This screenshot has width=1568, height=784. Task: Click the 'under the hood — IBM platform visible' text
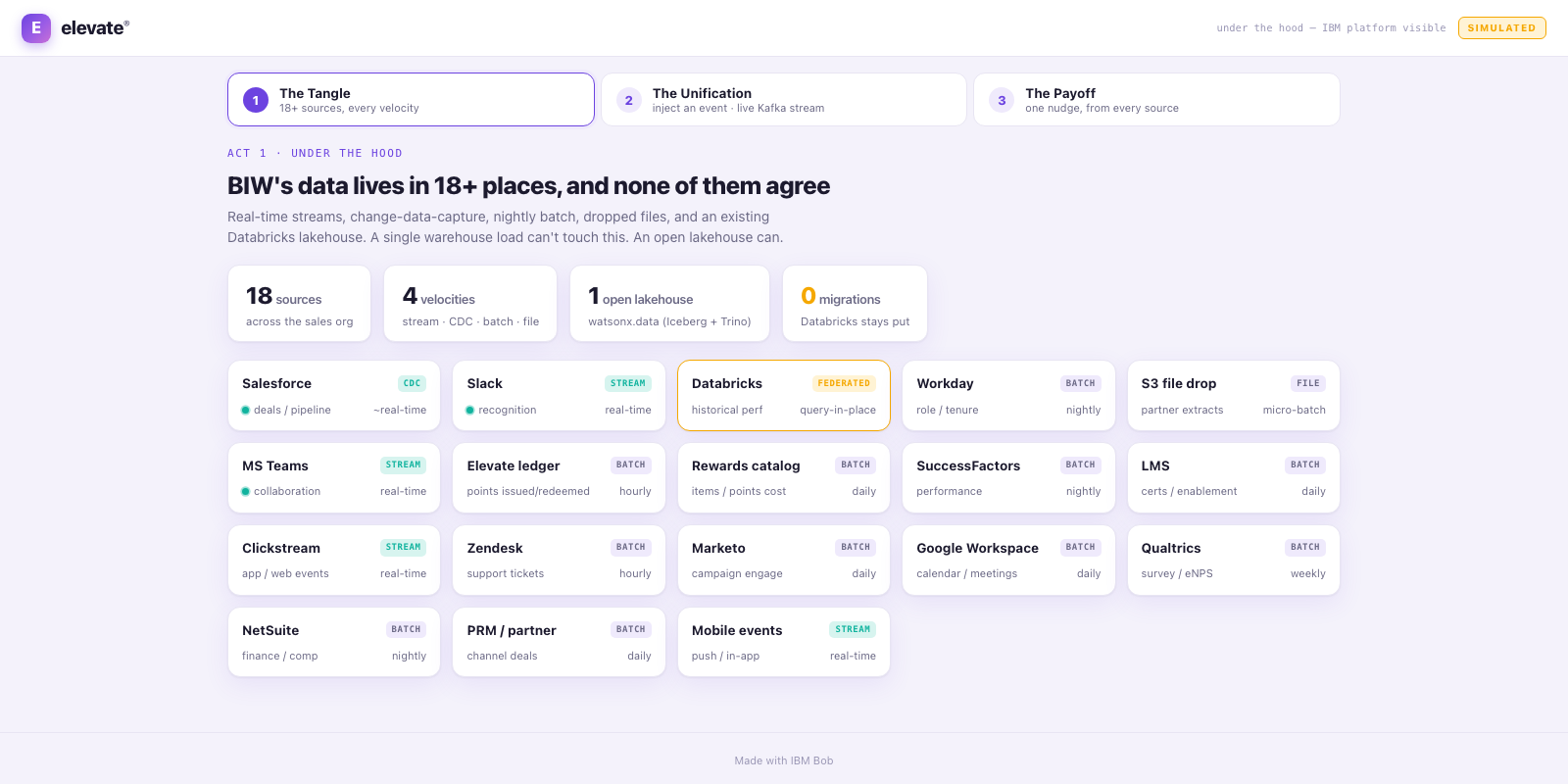(1331, 28)
